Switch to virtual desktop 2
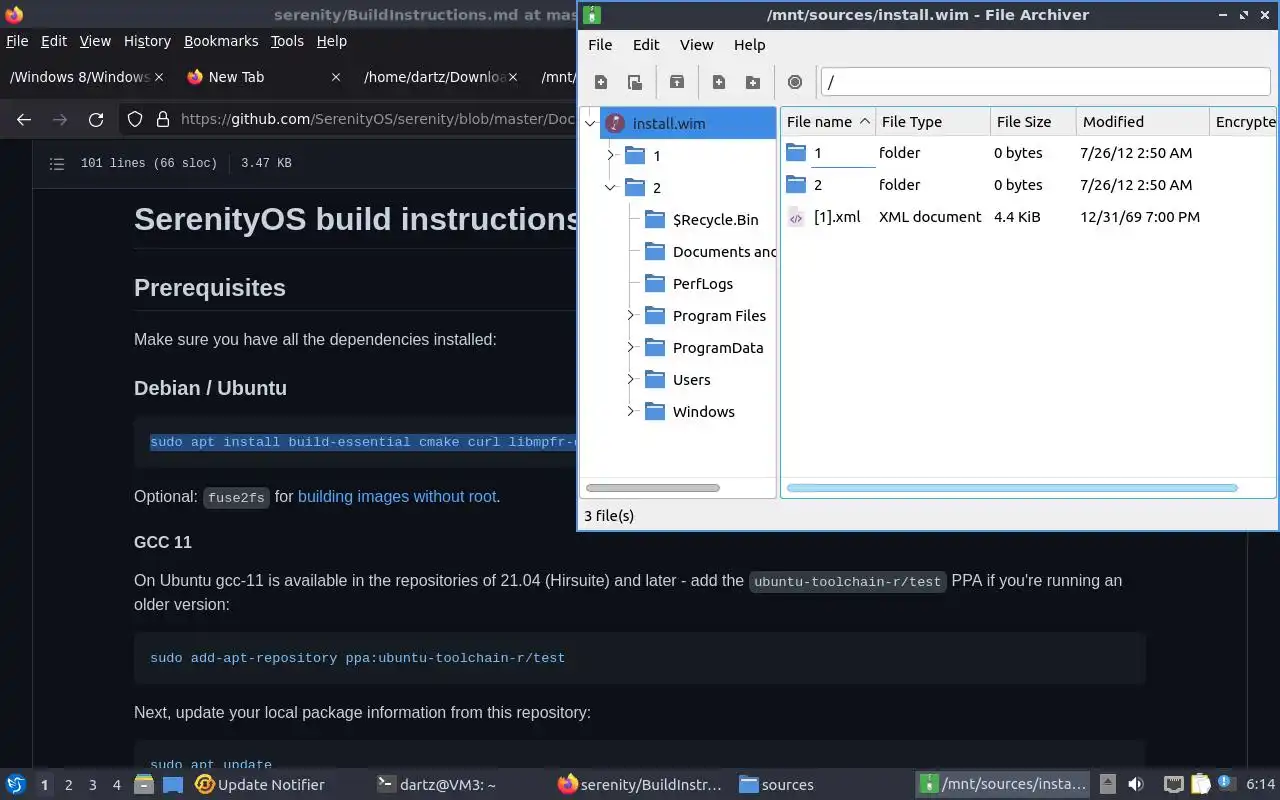 (68, 785)
